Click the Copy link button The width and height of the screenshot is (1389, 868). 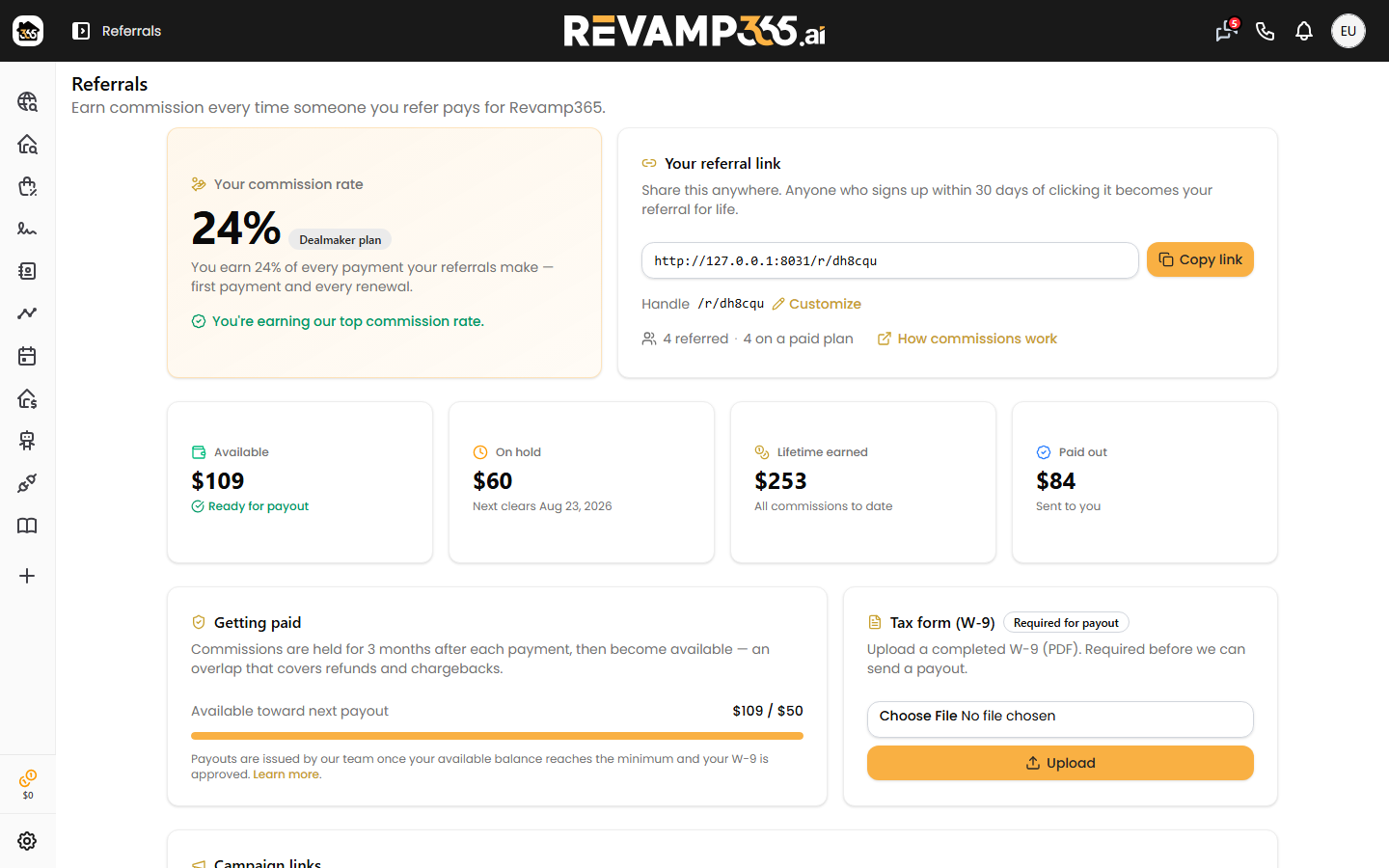(1200, 259)
